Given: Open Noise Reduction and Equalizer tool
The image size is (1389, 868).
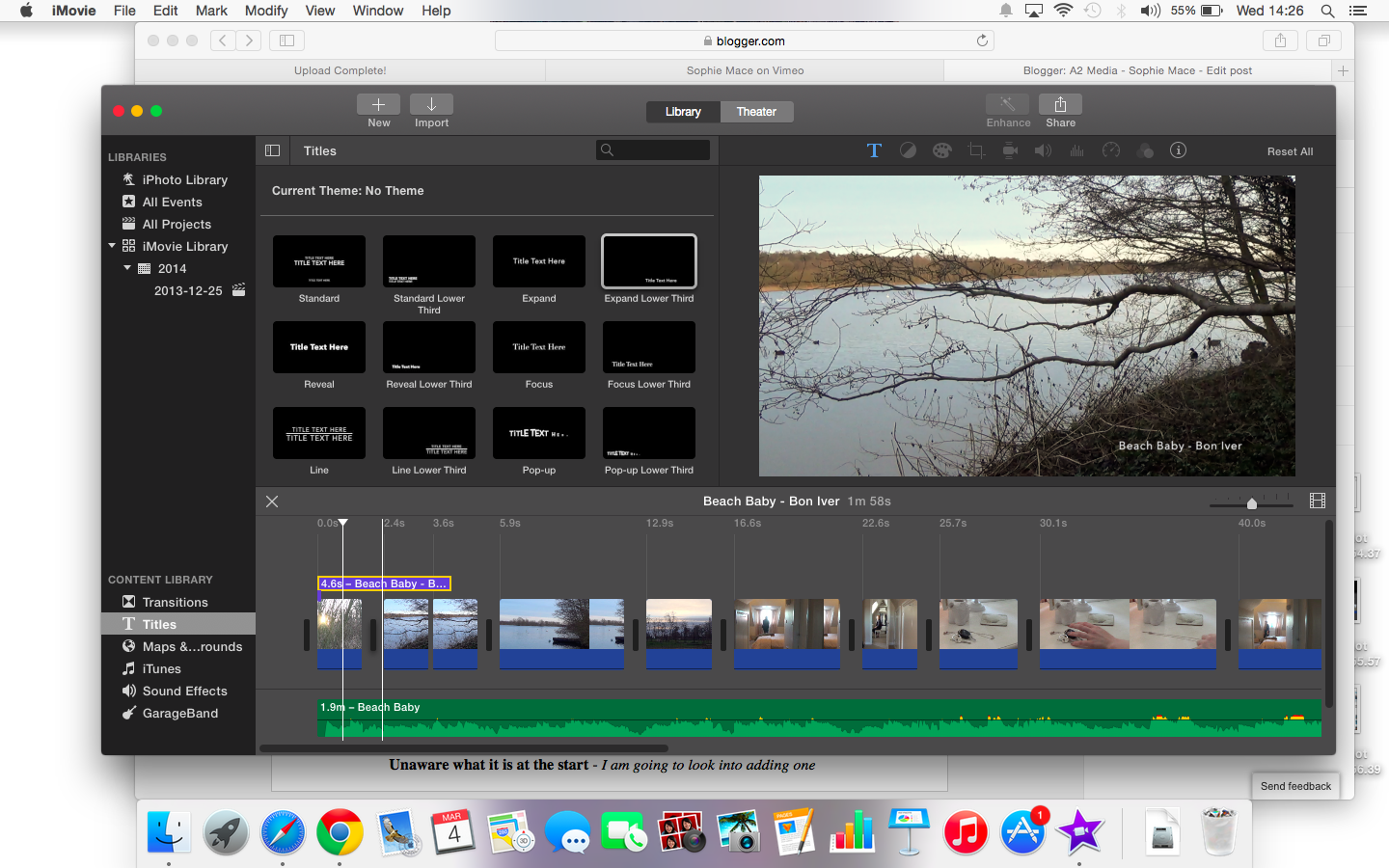Looking at the screenshot, I should [x=1076, y=150].
